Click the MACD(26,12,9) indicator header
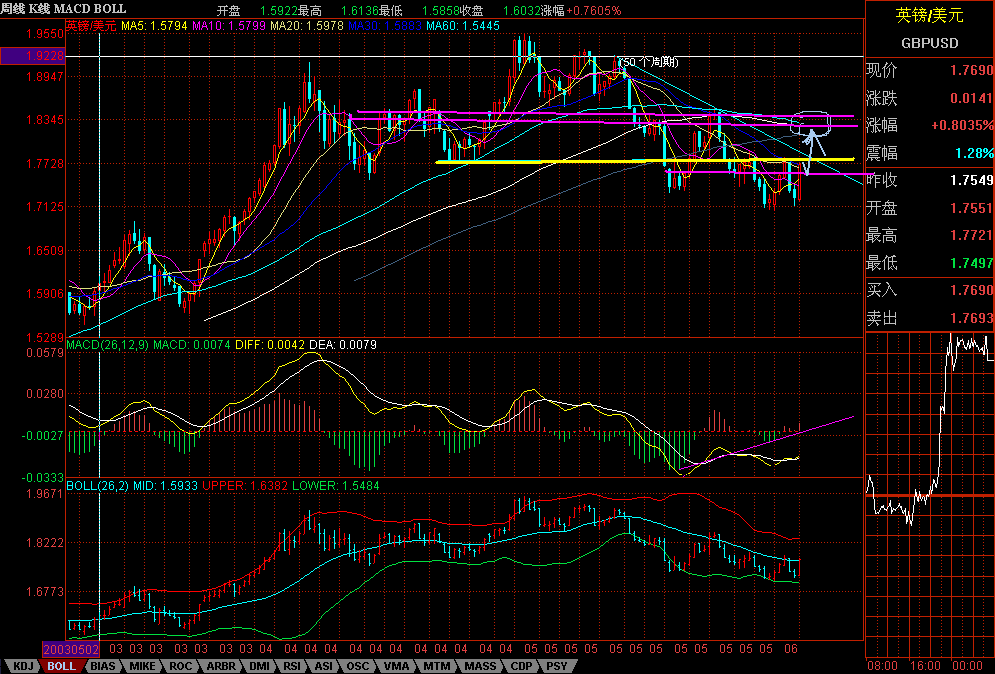995x674 pixels. pyautogui.click(x=108, y=345)
